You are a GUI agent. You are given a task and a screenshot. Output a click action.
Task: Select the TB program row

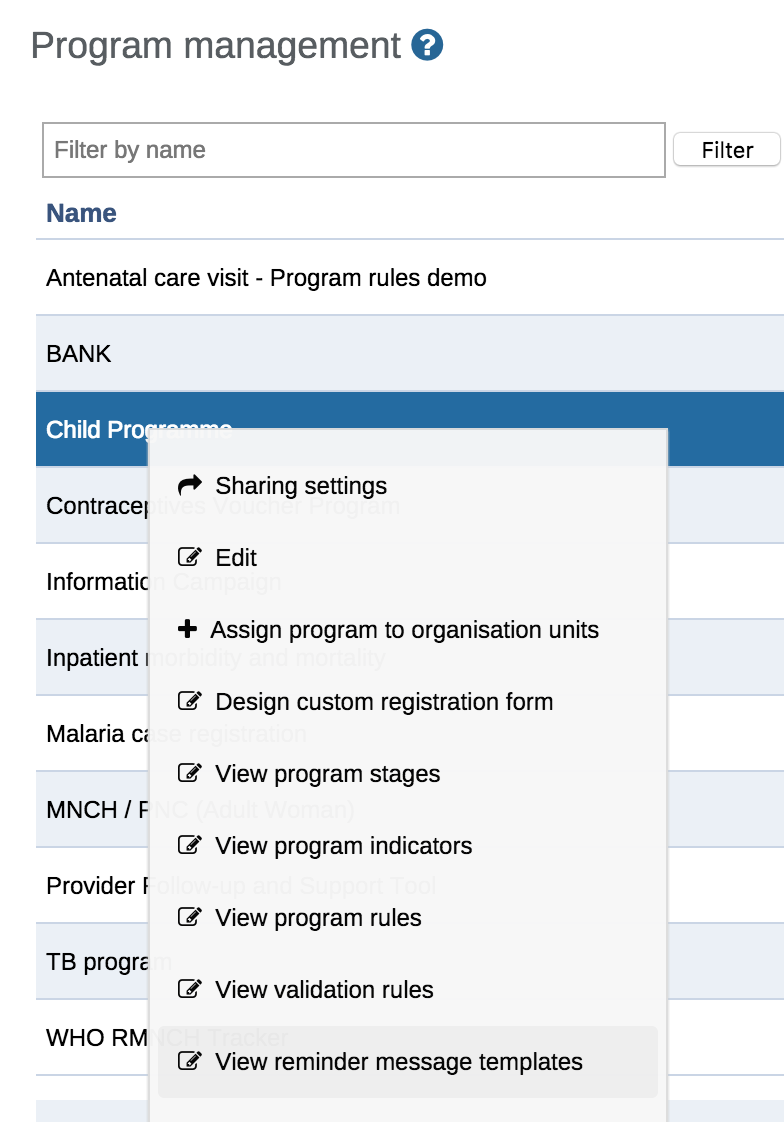coord(92,962)
